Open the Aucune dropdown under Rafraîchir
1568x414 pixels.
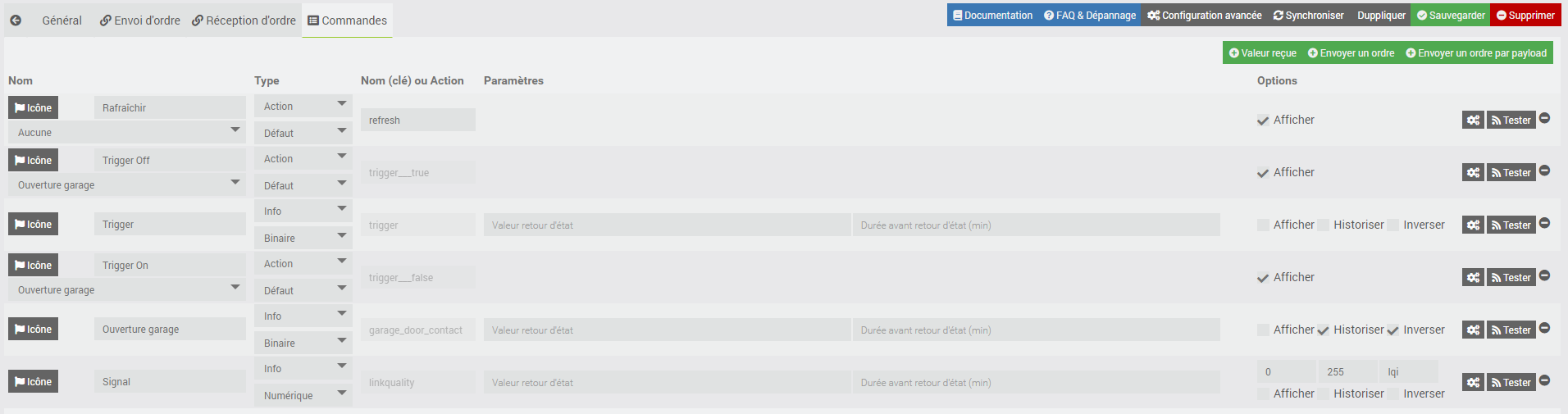127,132
